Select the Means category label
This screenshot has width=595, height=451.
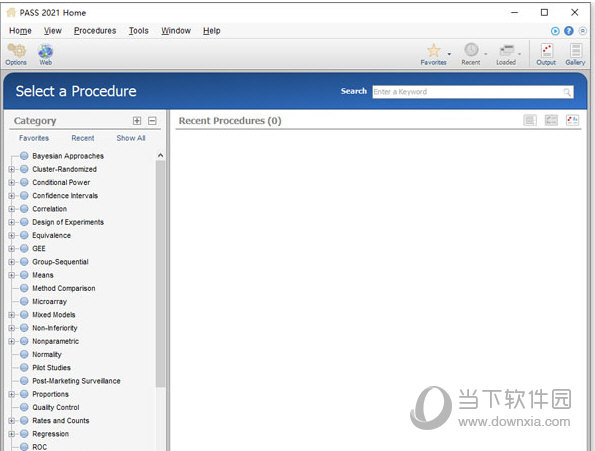pyautogui.click(x=42, y=275)
